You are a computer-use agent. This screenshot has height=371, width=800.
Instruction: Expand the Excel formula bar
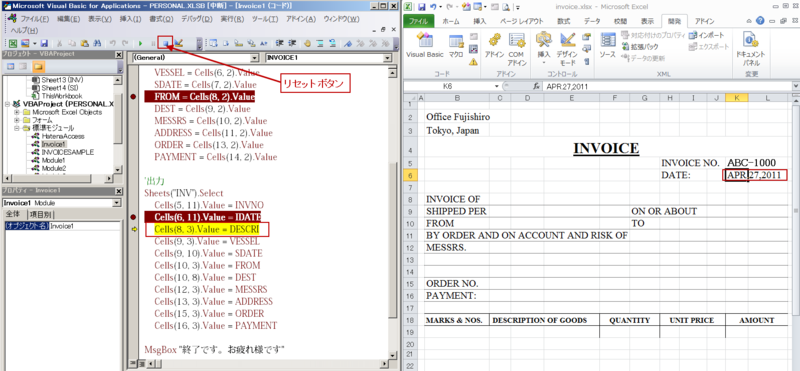pos(795,86)
